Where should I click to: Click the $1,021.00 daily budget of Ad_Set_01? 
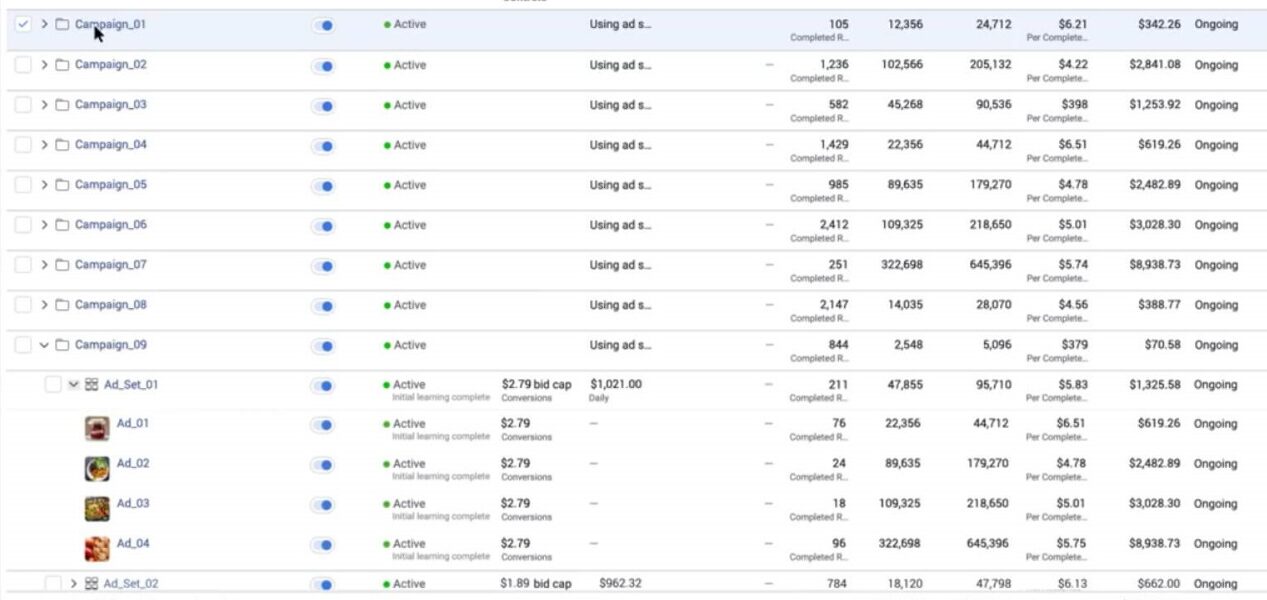pos(616,384)
